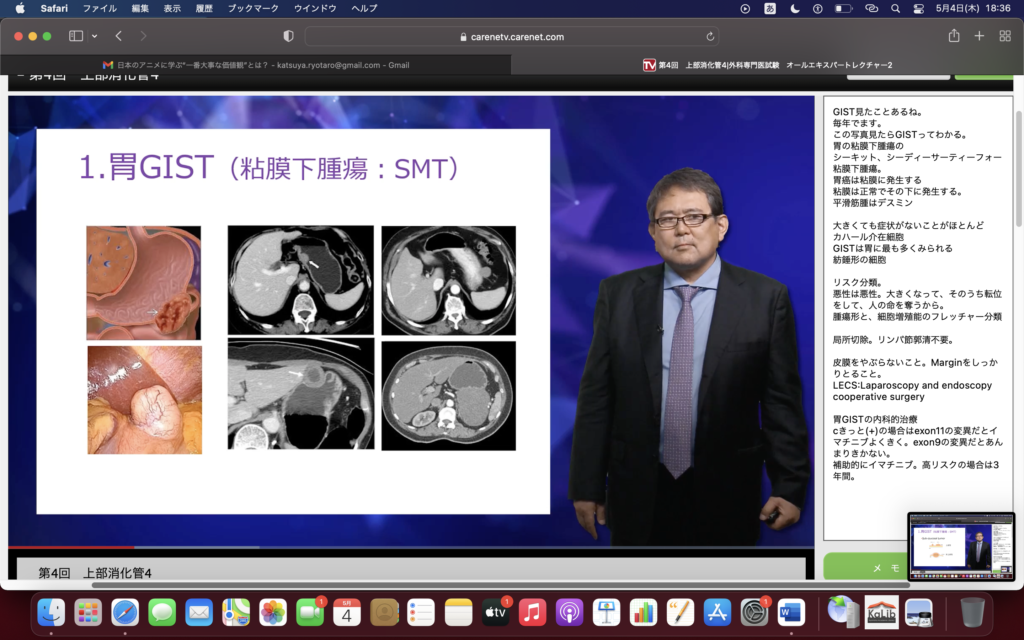Image resolution: width=1024 pixels, height=640 pixels.
Task: Switch the Japanese input source indicator
Action: coord(770,8)
